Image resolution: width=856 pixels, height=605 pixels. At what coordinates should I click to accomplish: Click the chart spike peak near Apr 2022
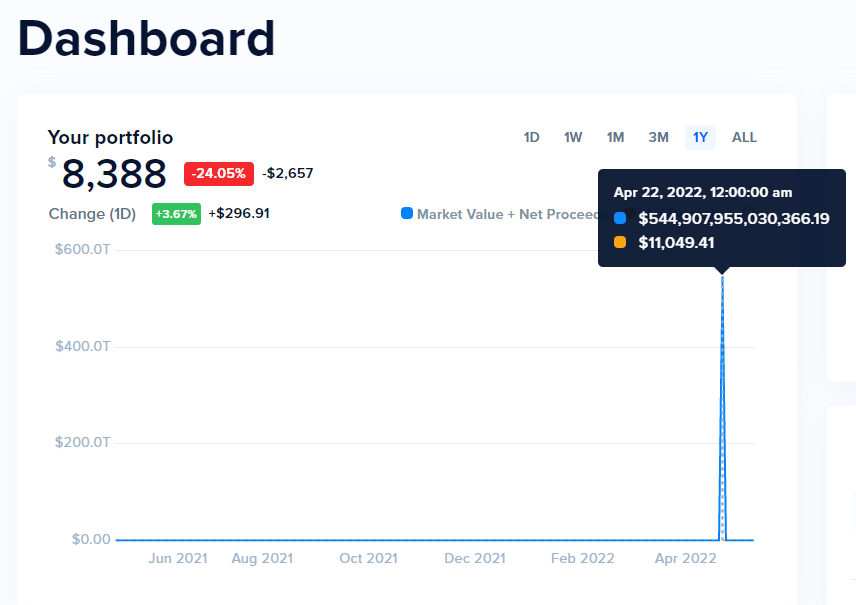click(x=722, y=278)
